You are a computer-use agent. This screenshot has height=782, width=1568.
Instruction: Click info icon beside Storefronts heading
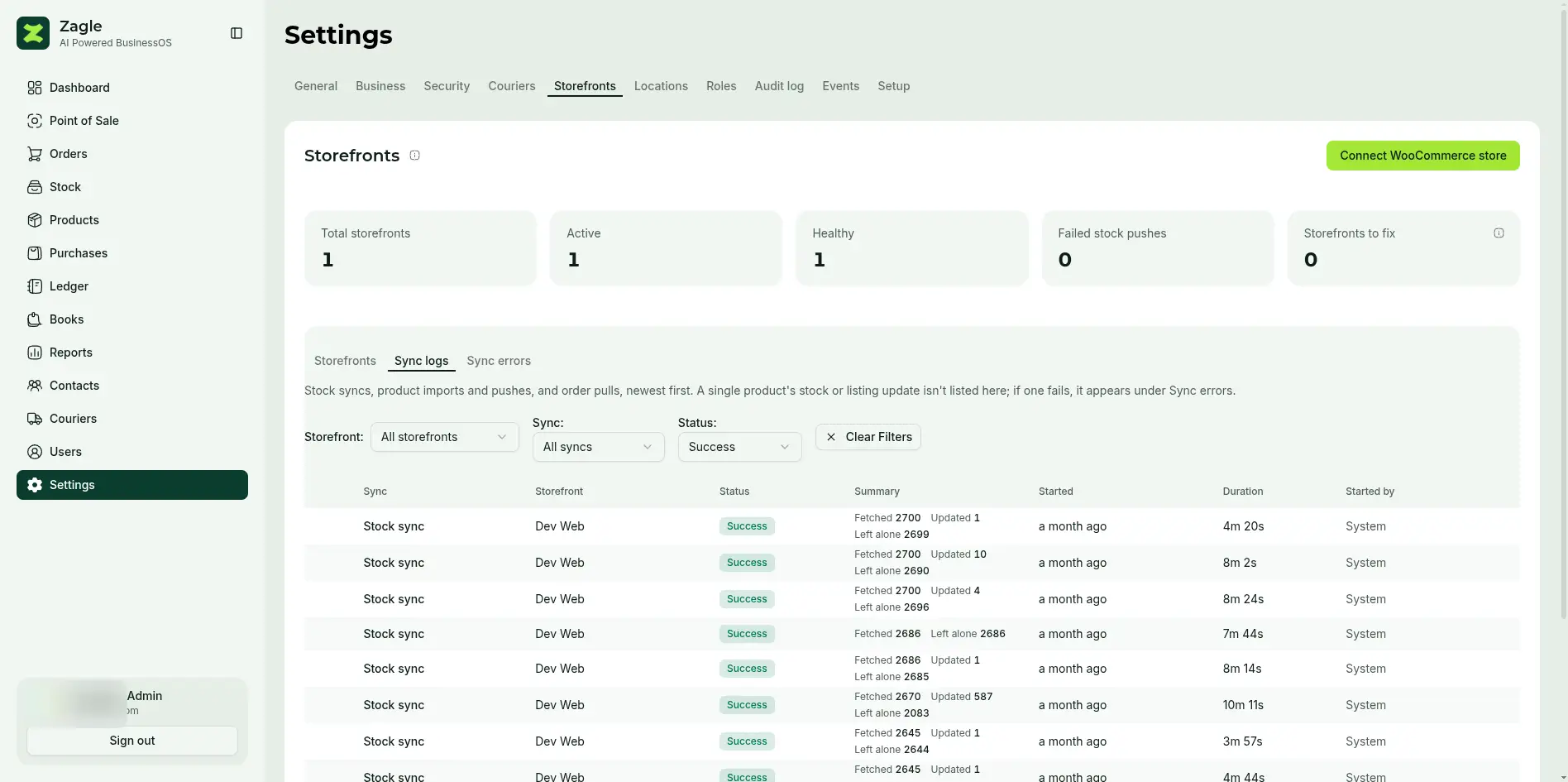point(415,156)
